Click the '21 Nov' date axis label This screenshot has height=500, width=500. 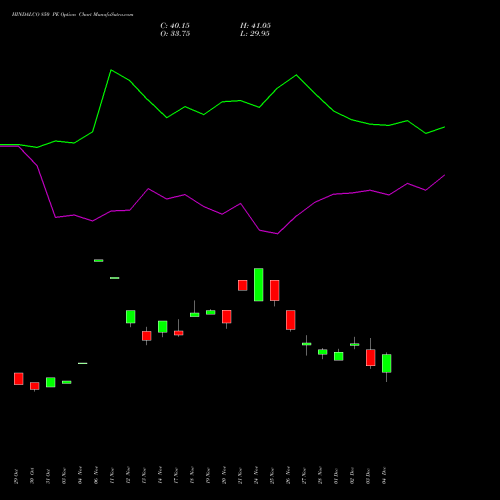tap(240, 476)
